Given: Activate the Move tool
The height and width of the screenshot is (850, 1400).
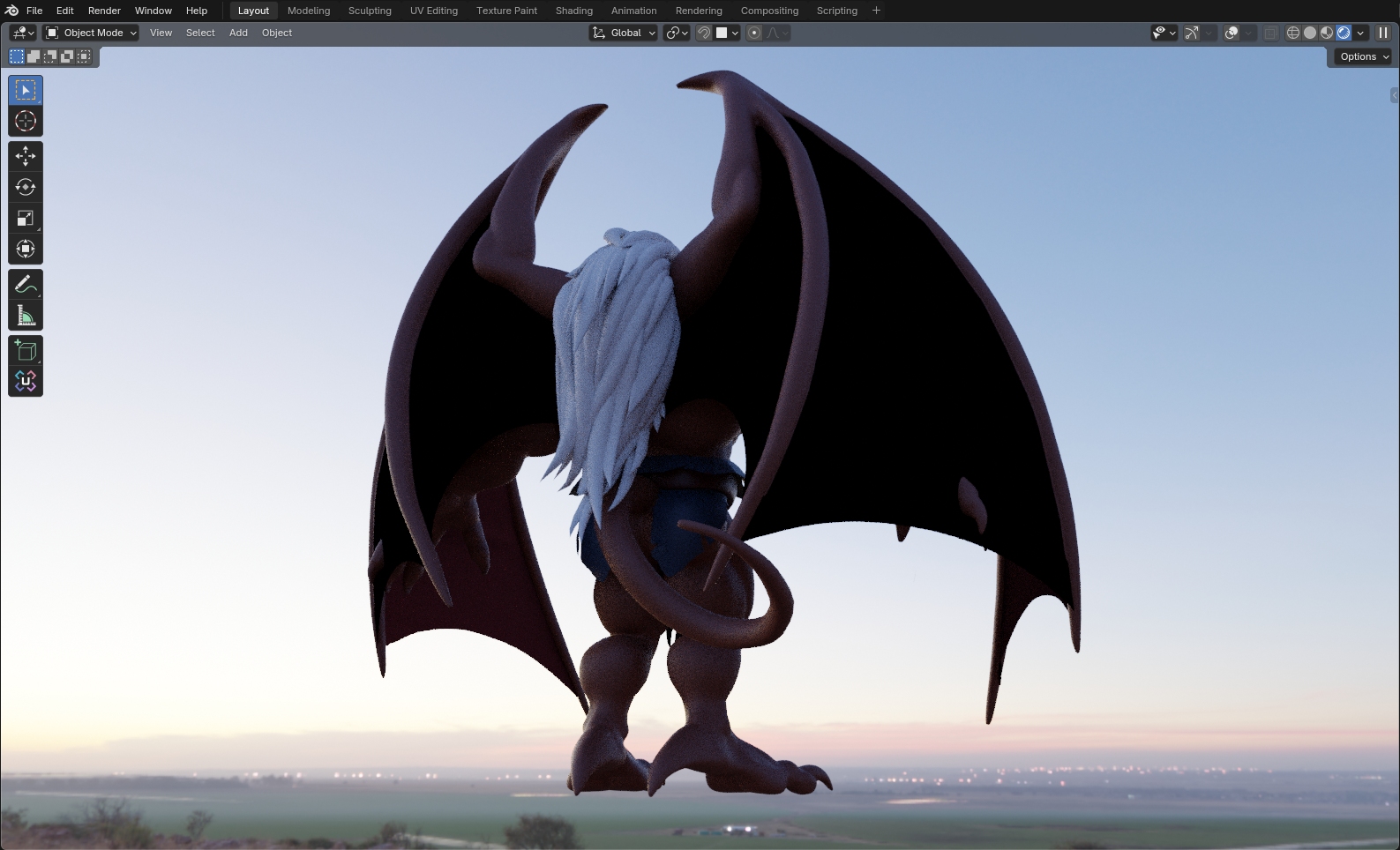Looking at the screenshot, I should coord(26,156).
